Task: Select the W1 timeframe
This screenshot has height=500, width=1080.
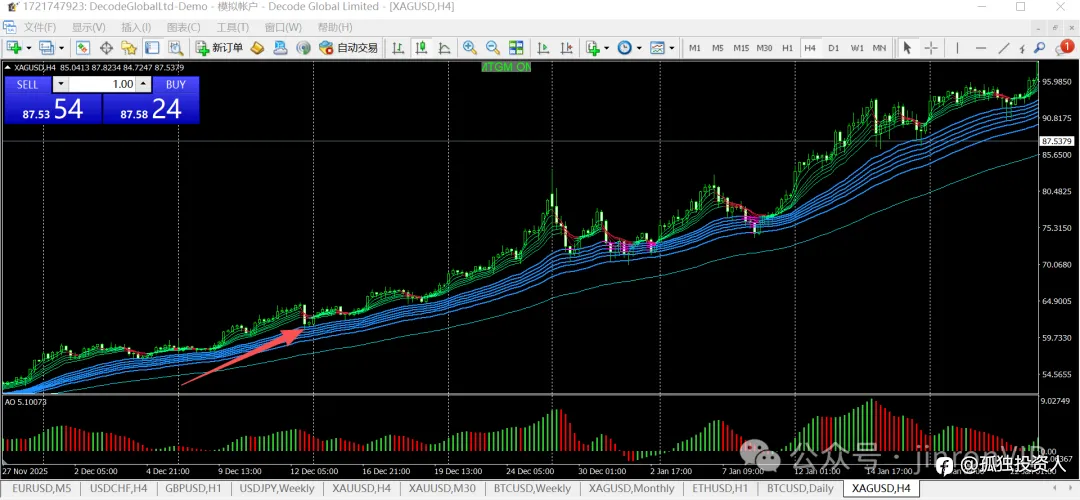Action: 857,48
